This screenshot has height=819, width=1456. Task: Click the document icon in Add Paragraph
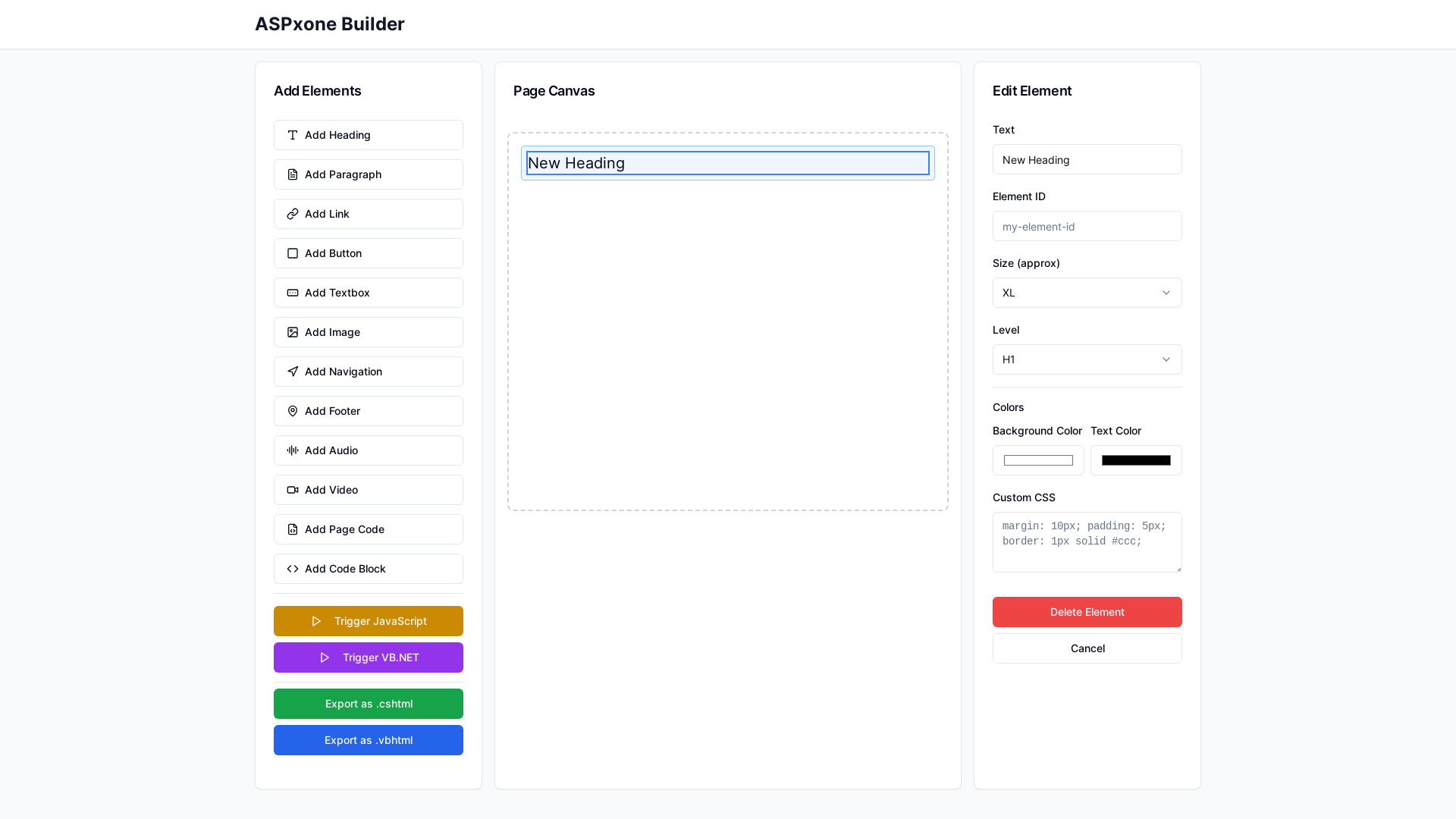point(293,174)
